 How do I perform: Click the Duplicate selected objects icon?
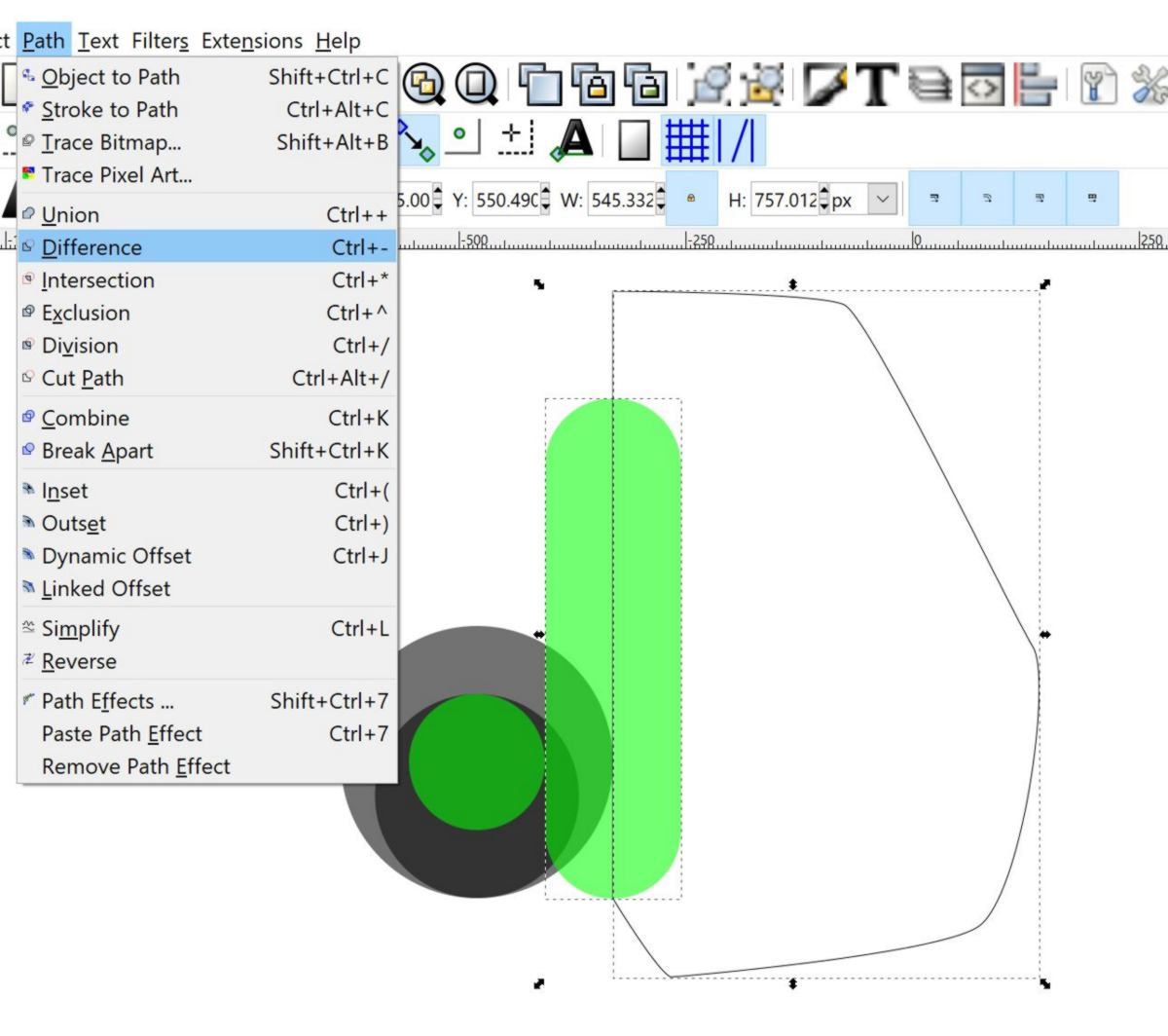[x=540, y=85]
